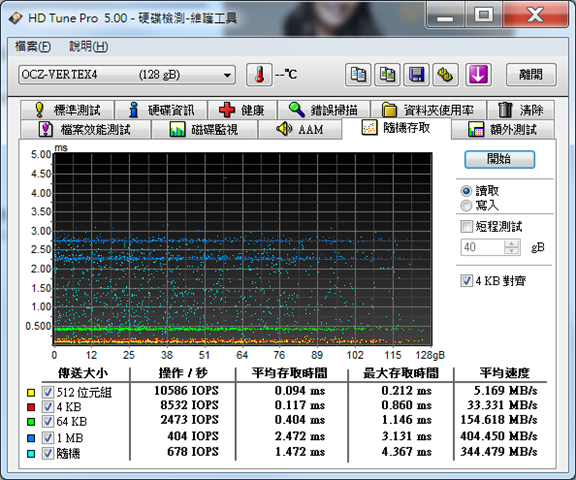
Task: Click the thermometer temperature icon
Action: (x=259, y=75)
